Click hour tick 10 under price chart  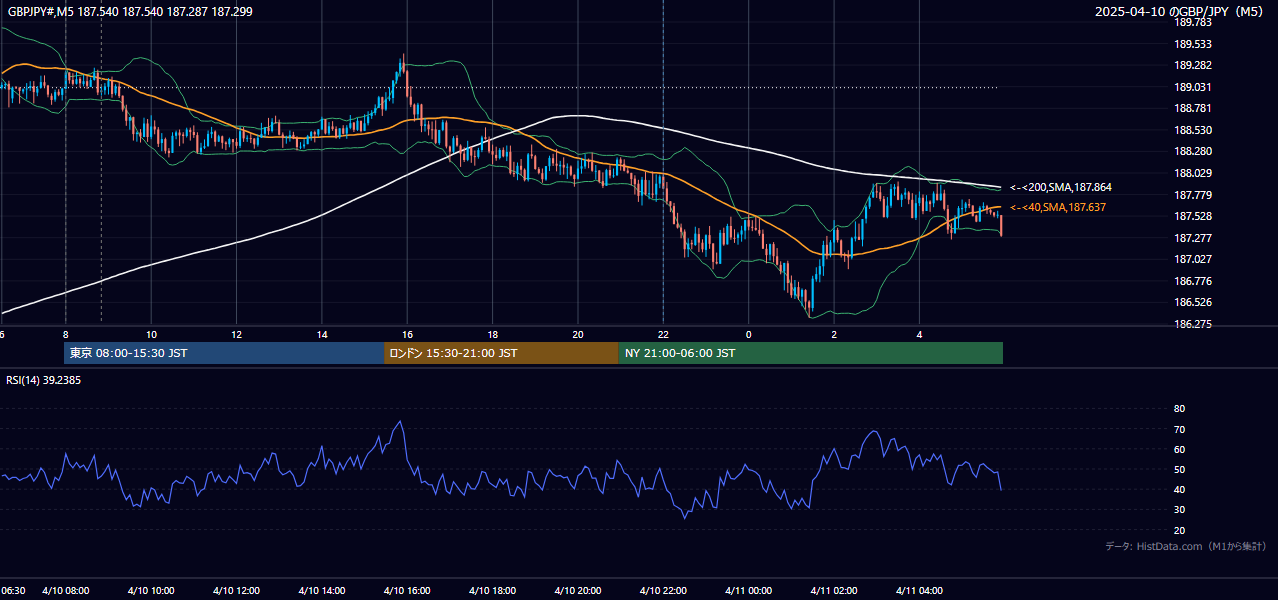(151, 334)
